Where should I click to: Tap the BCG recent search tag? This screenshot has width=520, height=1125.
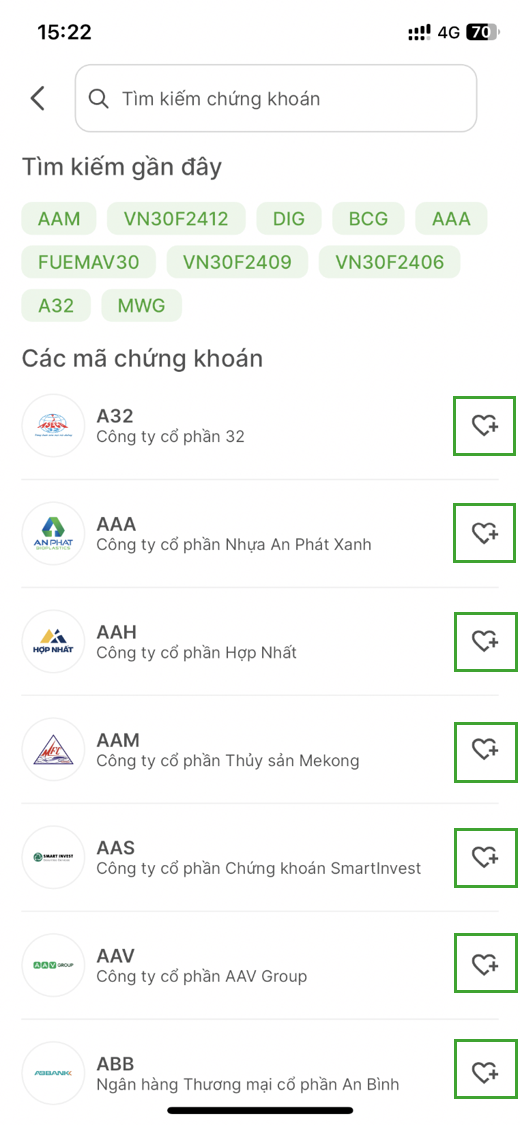368,218
